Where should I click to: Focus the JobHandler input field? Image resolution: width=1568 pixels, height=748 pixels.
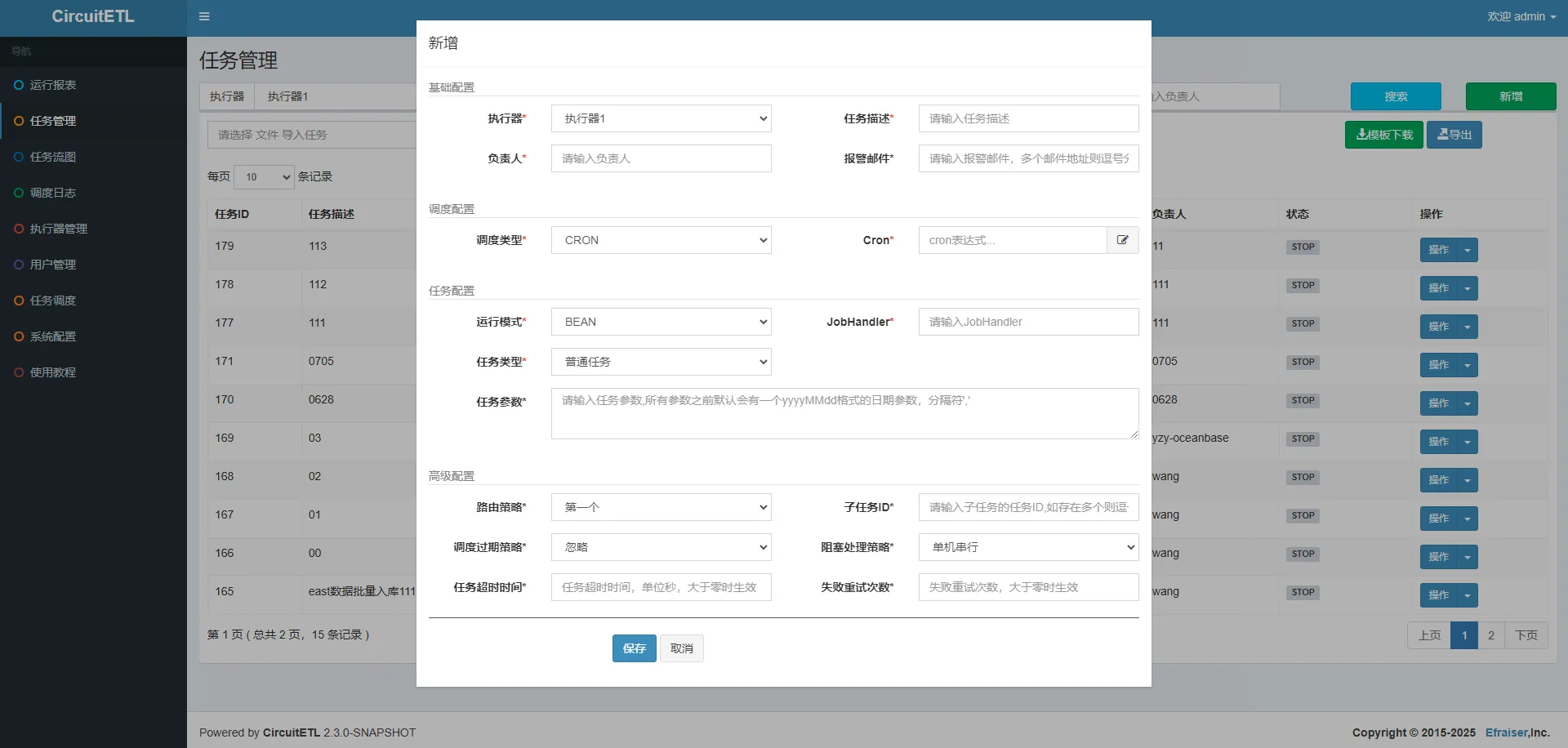tap(1028, 322)
